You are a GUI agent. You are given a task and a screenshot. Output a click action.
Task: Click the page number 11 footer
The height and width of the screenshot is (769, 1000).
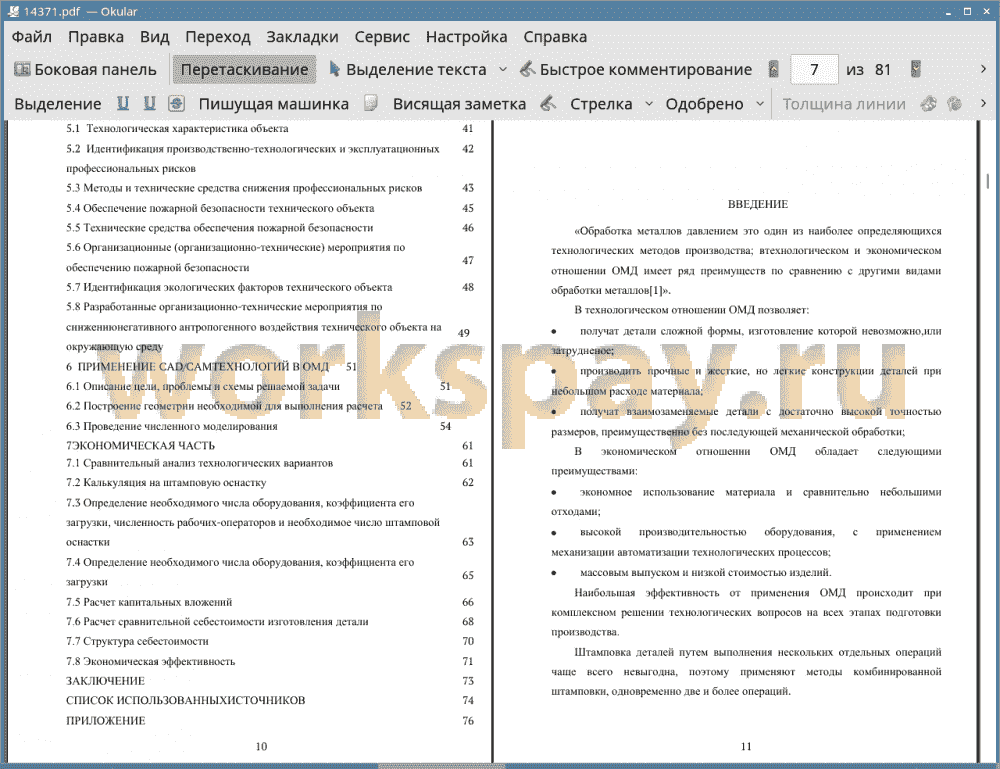pyautogui.click(x=746, y=747)
